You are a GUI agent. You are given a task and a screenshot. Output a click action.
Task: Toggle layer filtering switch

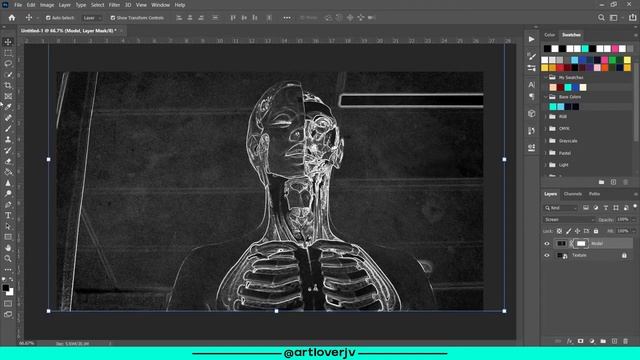point(635,207)
